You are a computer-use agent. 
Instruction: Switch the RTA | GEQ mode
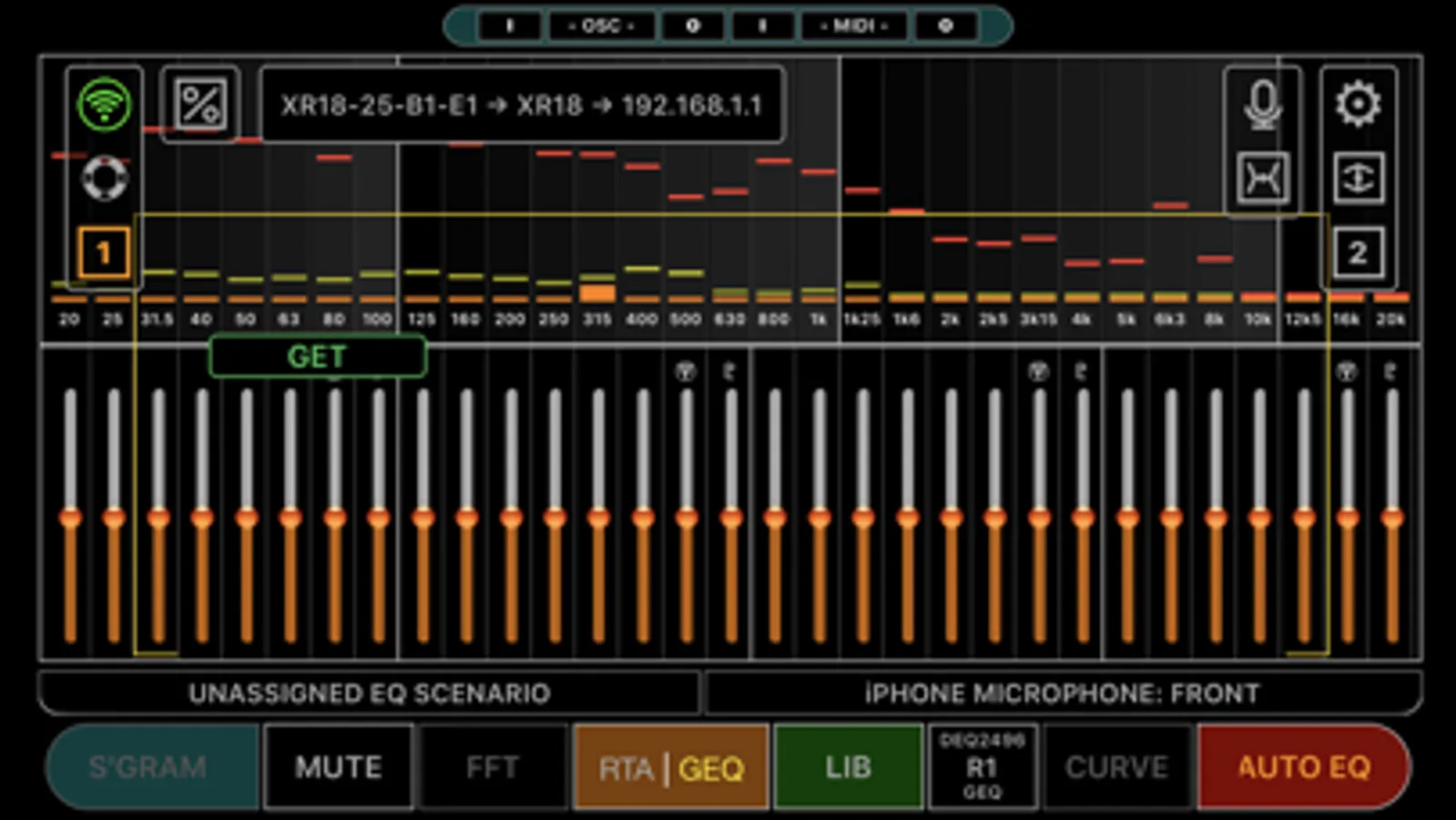(671, 767)
